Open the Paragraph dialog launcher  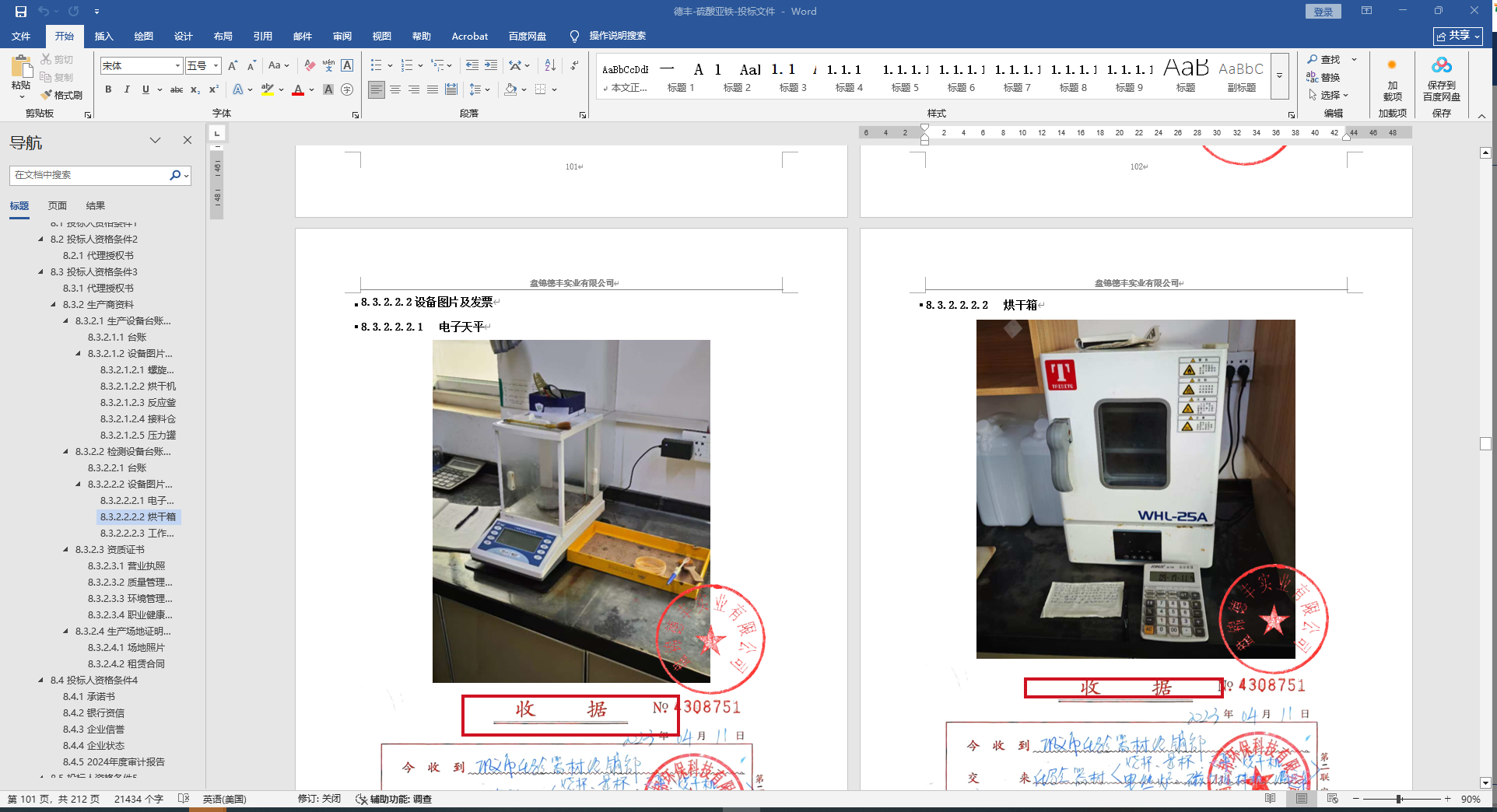pyautogui.click(x=583, y=114)
